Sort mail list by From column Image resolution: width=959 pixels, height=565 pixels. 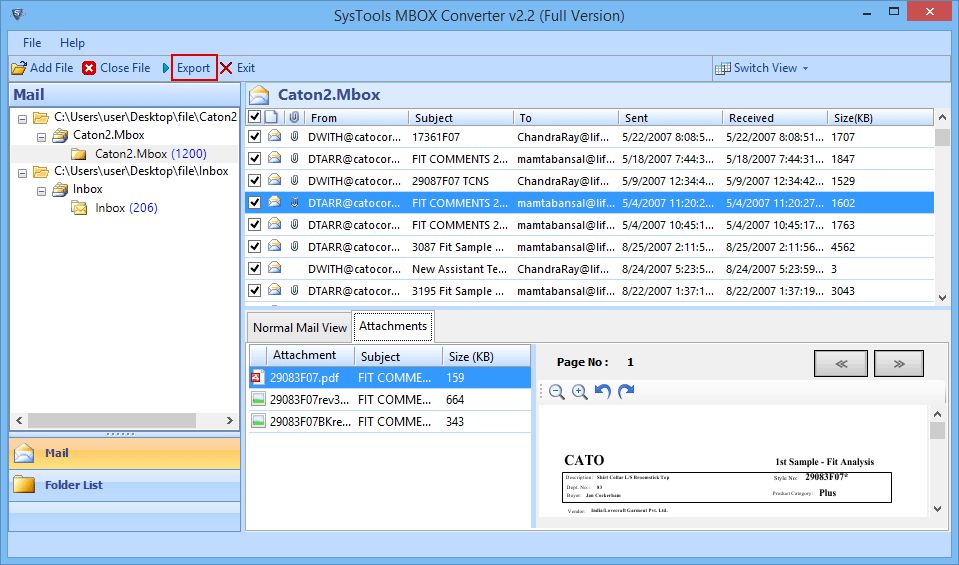pyautogui.click(x=357, y=117)
